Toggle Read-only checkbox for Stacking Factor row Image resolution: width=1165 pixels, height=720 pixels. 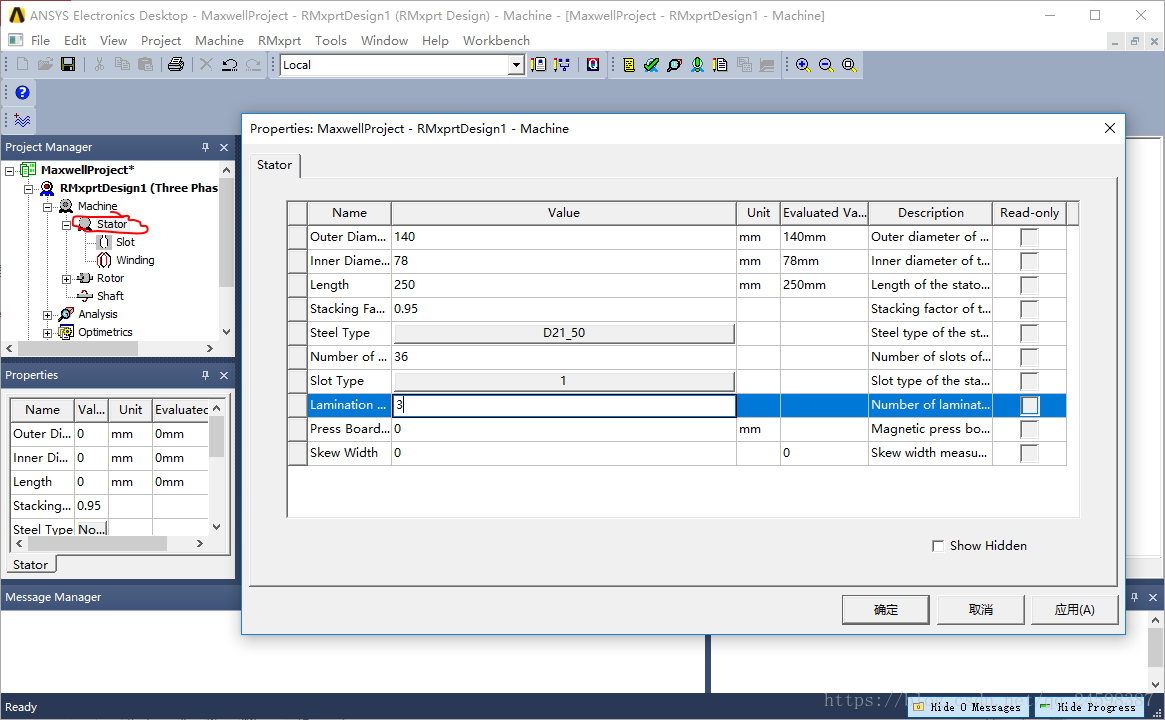(x=1029, y=309)
